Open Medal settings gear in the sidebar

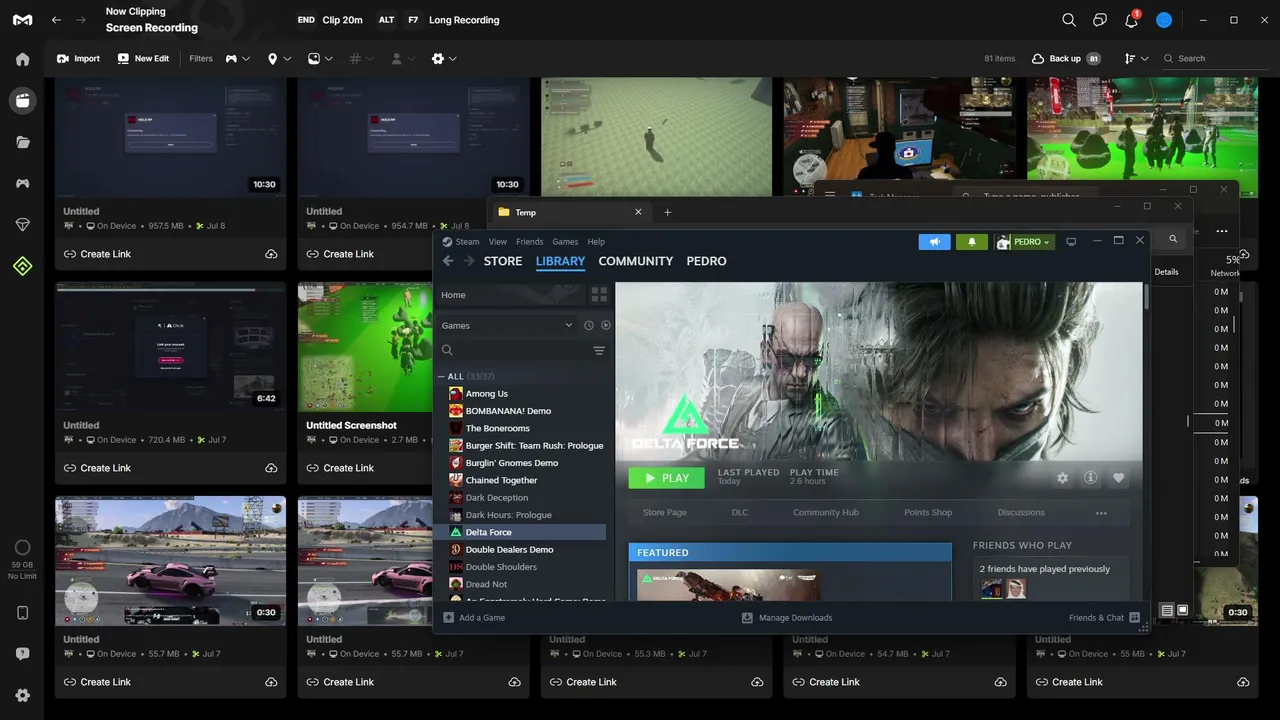[x=22, y=696]
